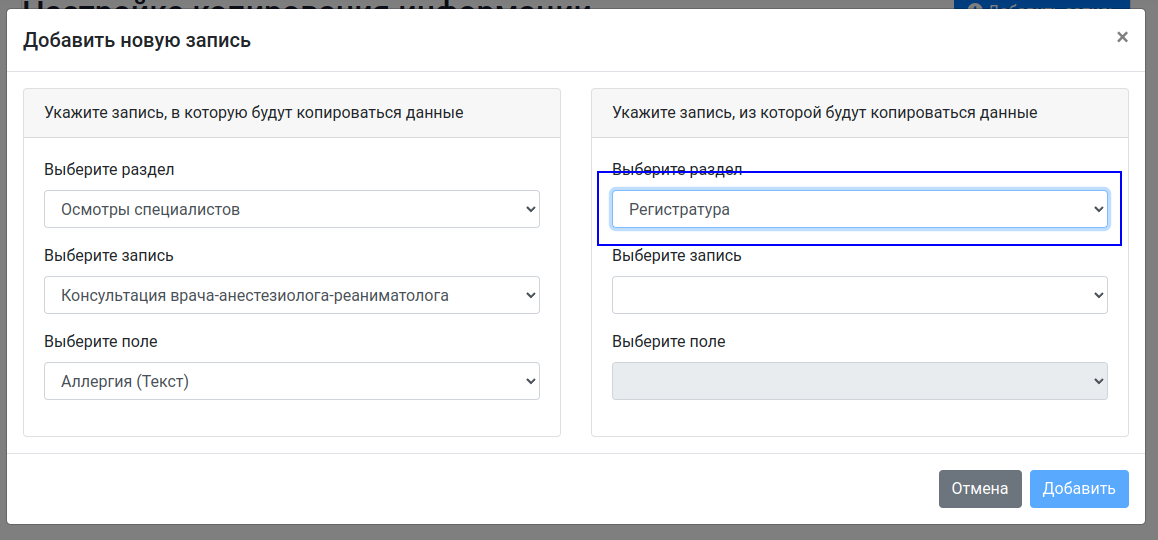Open the Осмотры специалистов section dropdown

[291, 209]
